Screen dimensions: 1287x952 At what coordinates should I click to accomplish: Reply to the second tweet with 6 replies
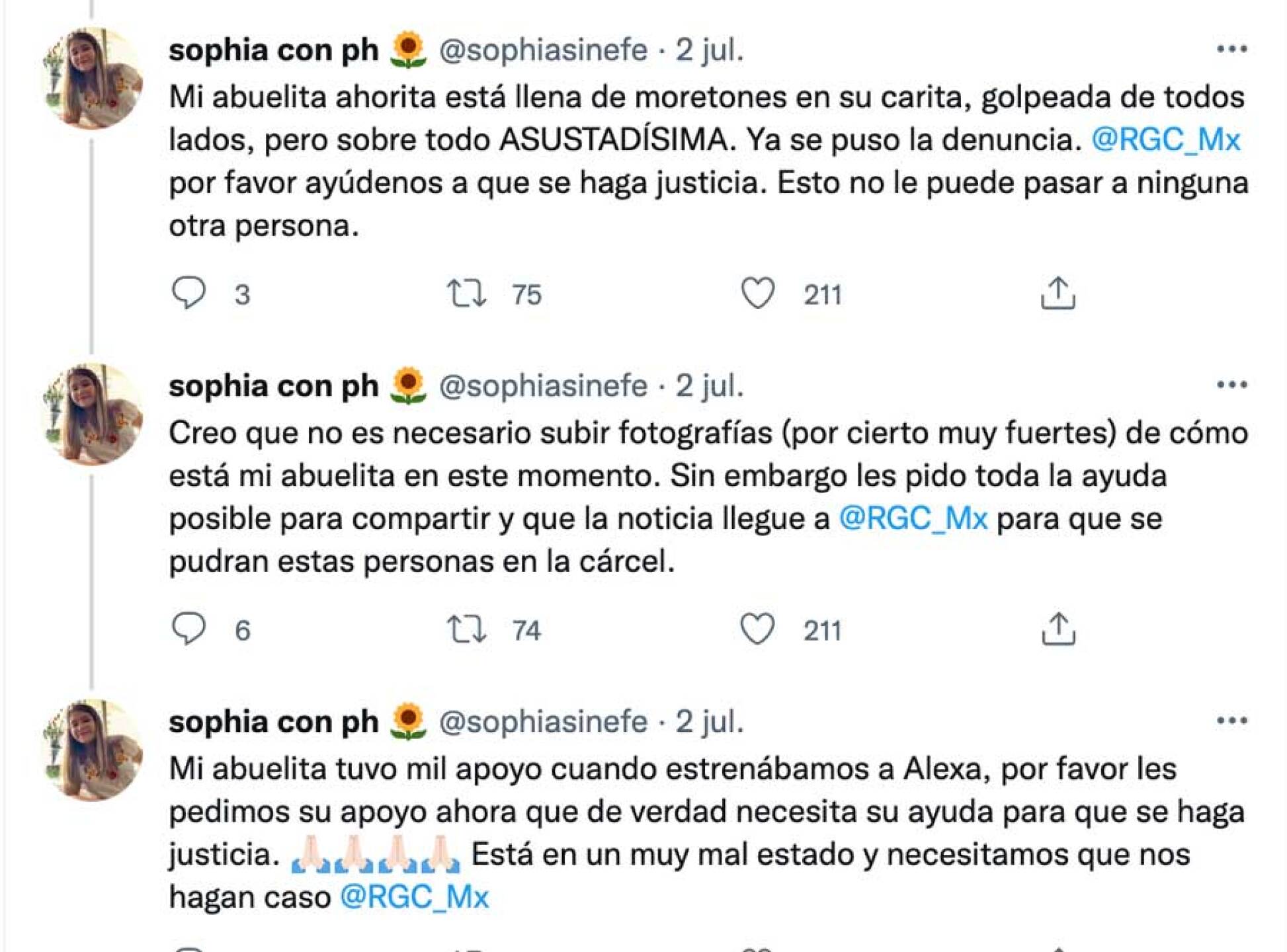189,629
